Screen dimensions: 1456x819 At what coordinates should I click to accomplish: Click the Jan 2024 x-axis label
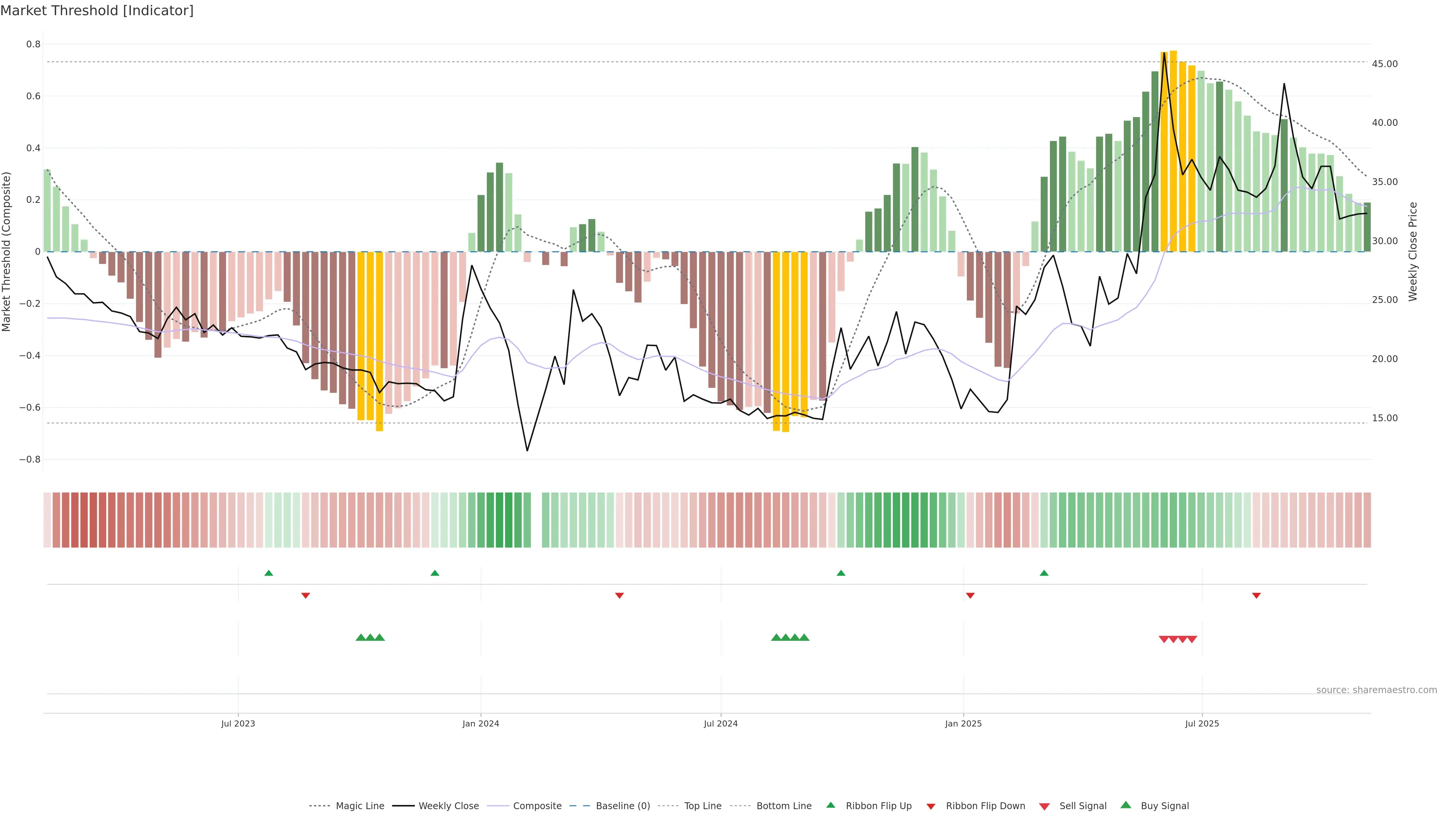tap(480, 723)
